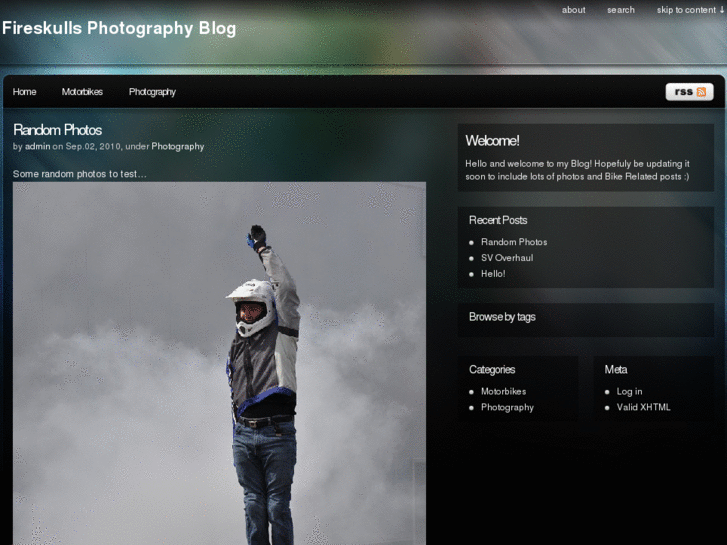This screenshot has height=545, width=727.
Task: Click the 'Some random photos to test…' text
Action: point(80,174)
